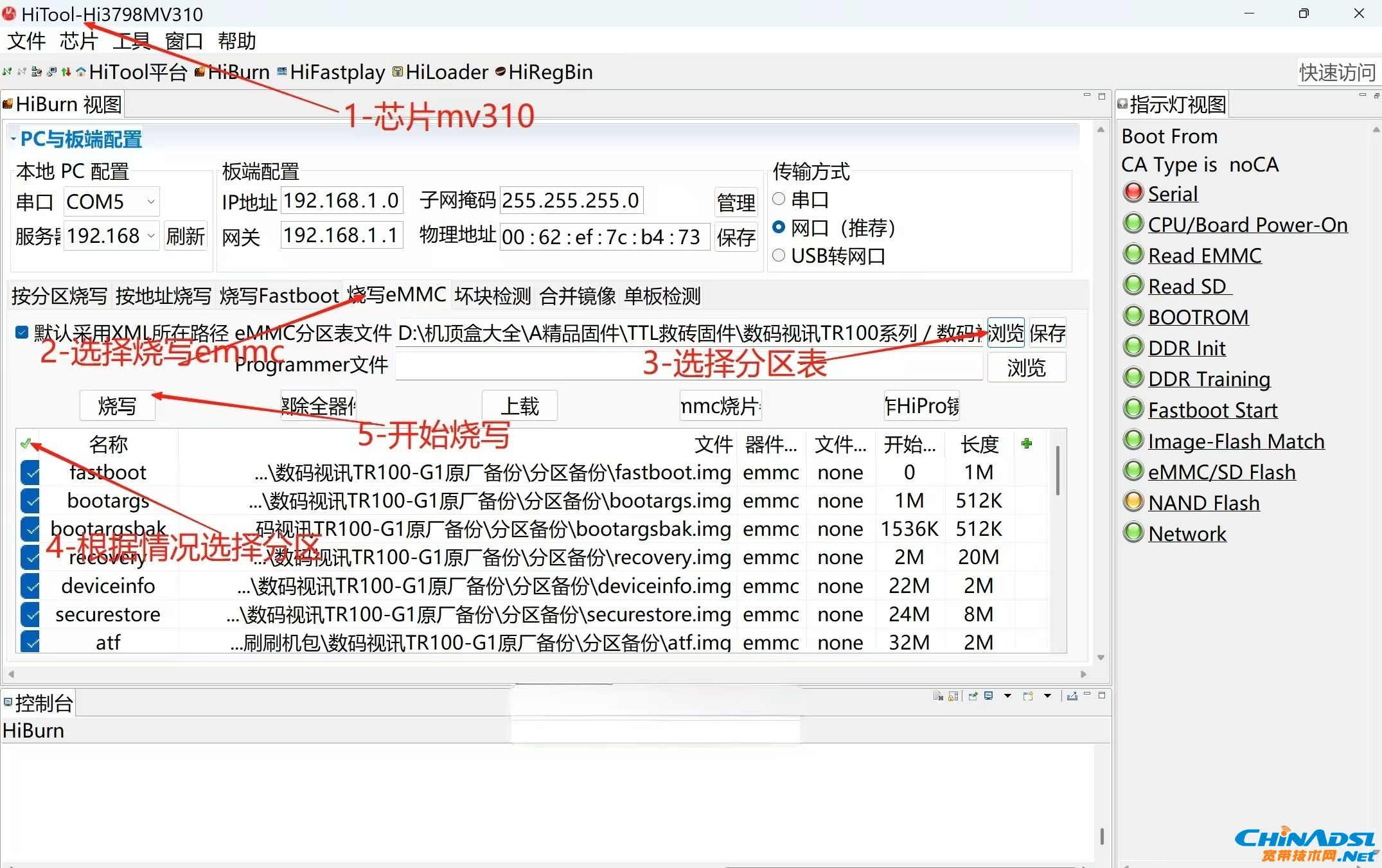Open the Open Console dropdown arrow
This screenshot has height=868, width=1382.
point(1047,696)
